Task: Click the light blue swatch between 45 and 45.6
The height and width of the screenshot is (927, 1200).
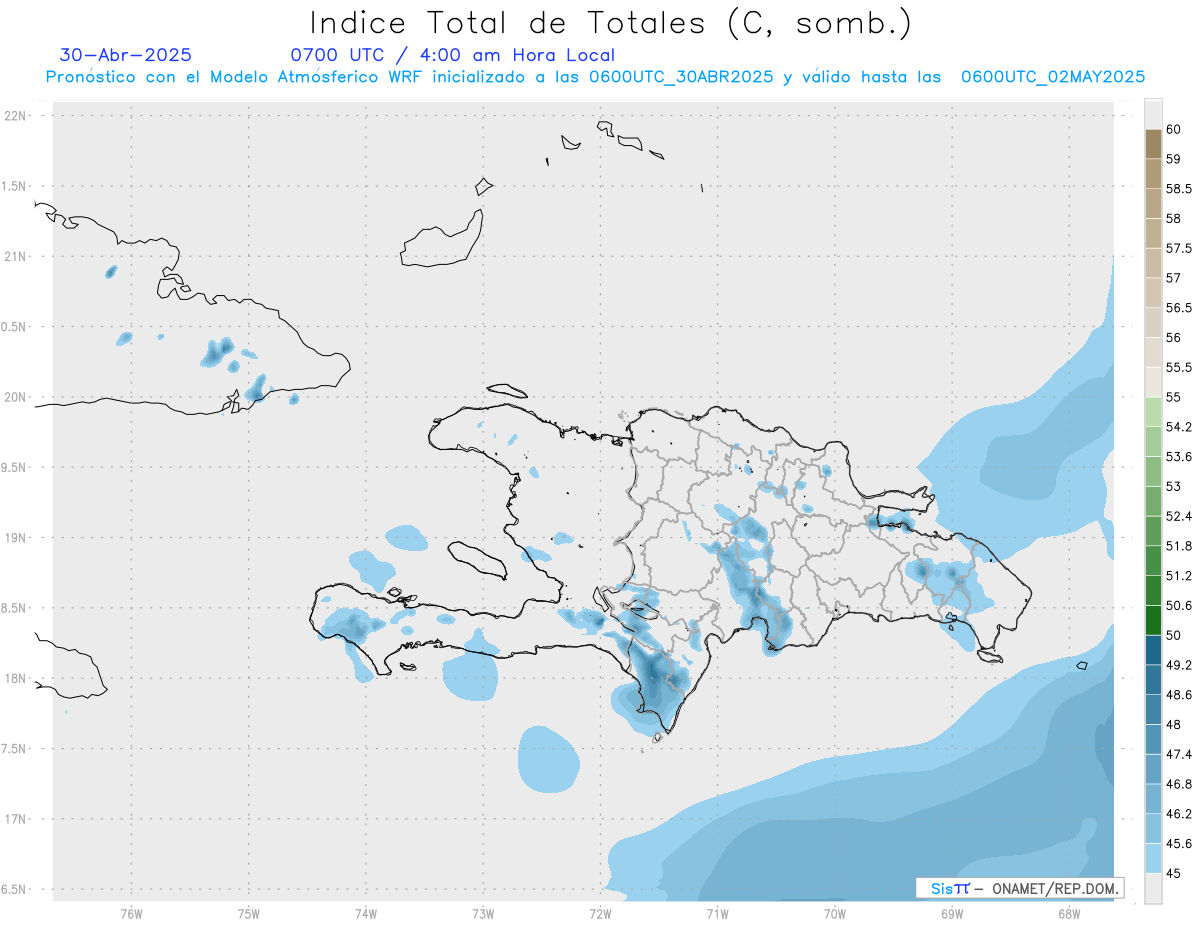Action: 1153,858
